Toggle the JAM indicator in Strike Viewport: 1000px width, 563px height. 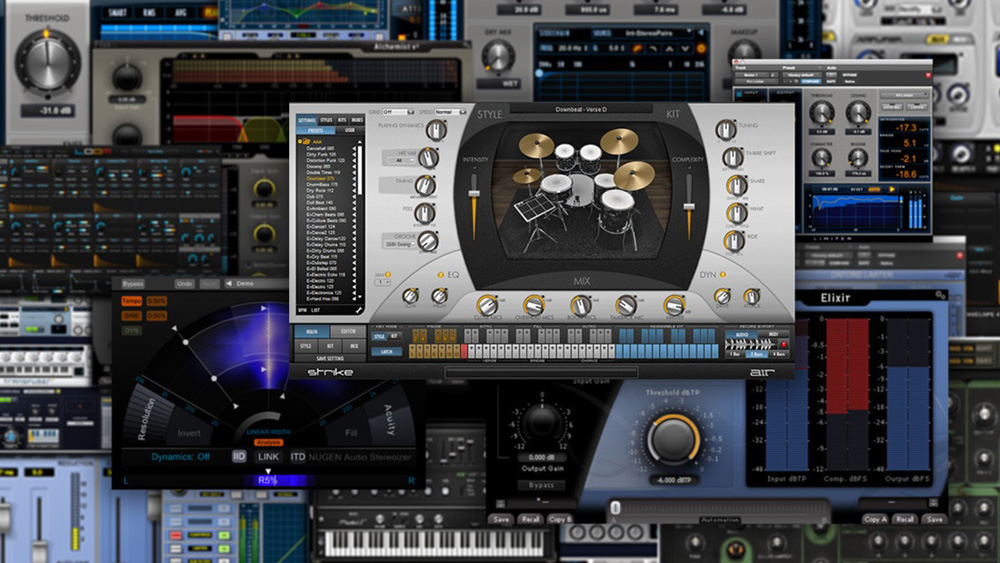(388, 275)
